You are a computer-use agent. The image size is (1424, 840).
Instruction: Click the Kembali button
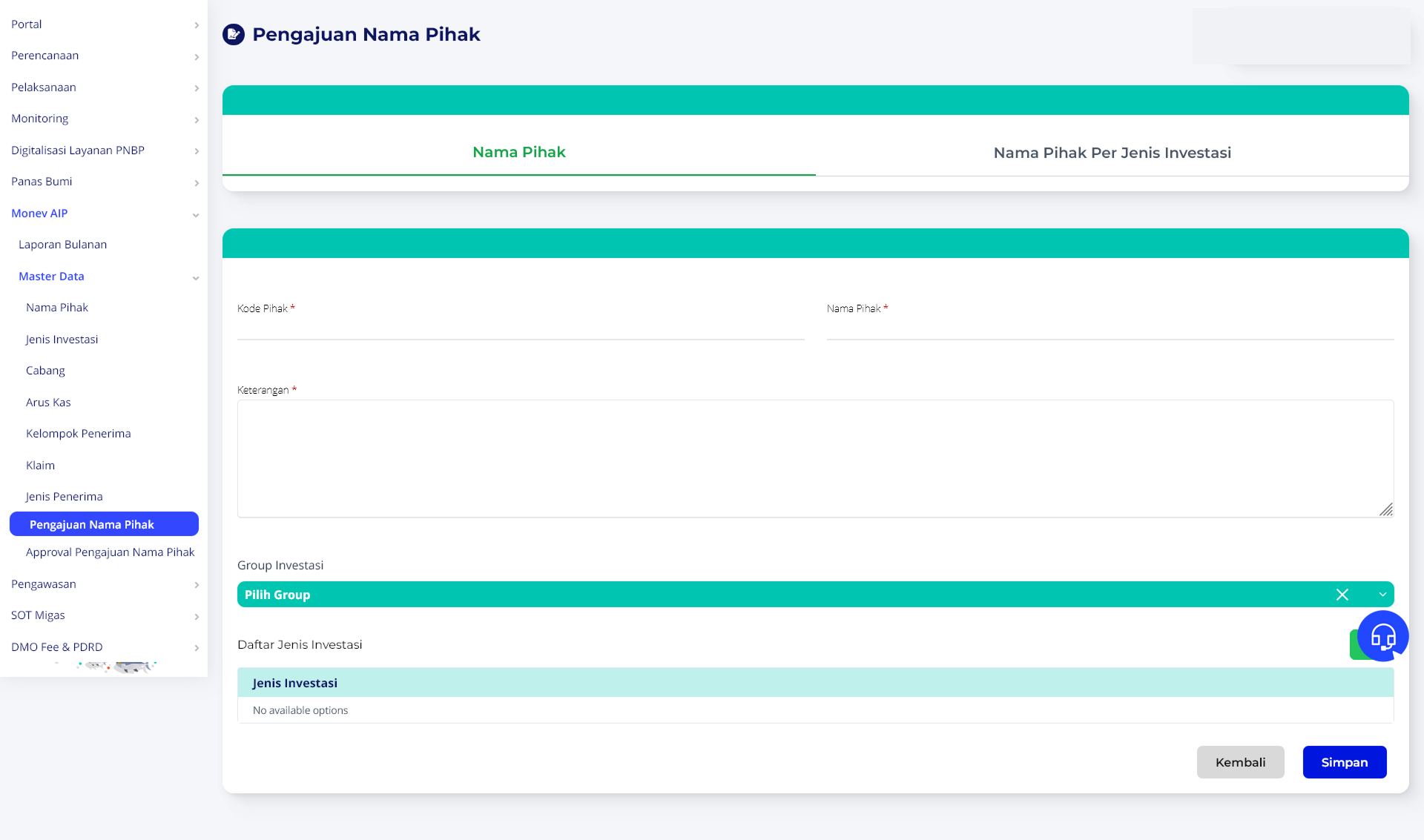(1240, 762)
